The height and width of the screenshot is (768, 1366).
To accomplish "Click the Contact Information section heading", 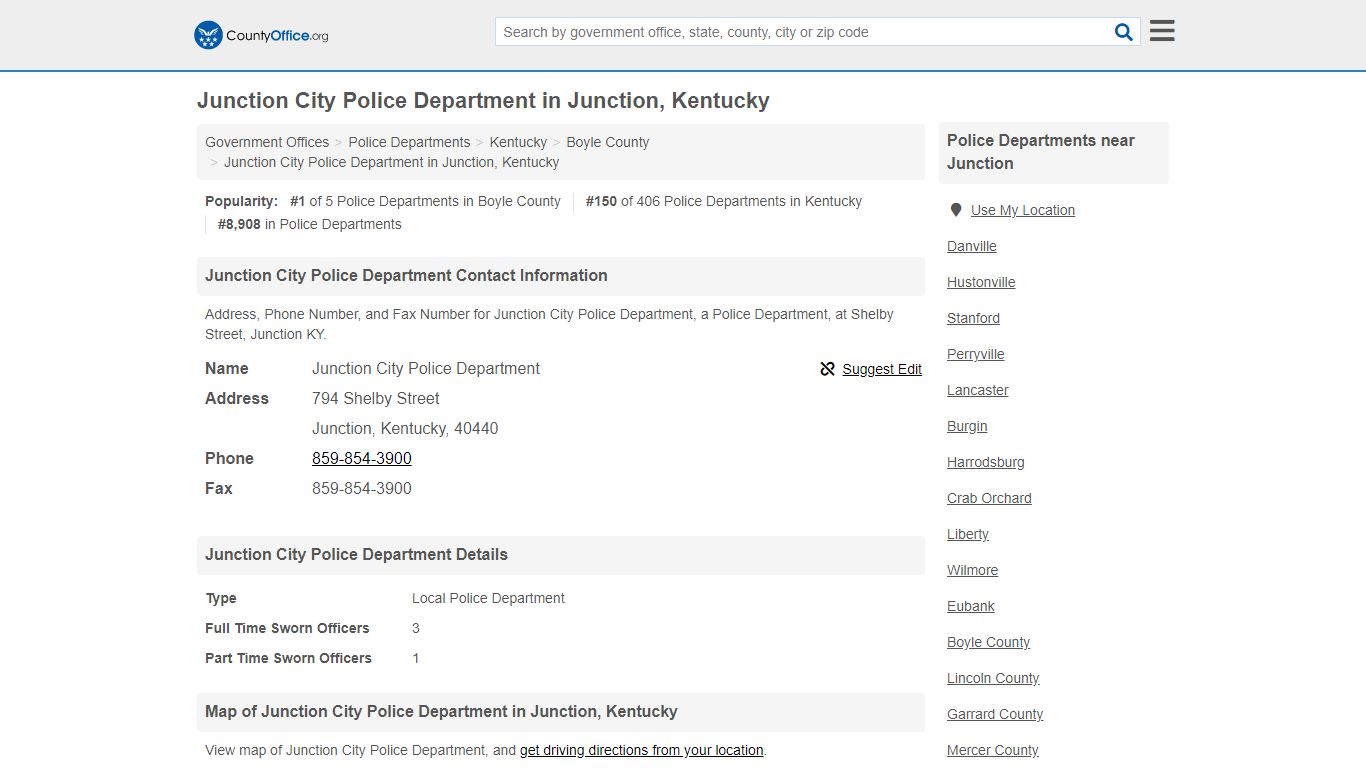I will point(406,275).
